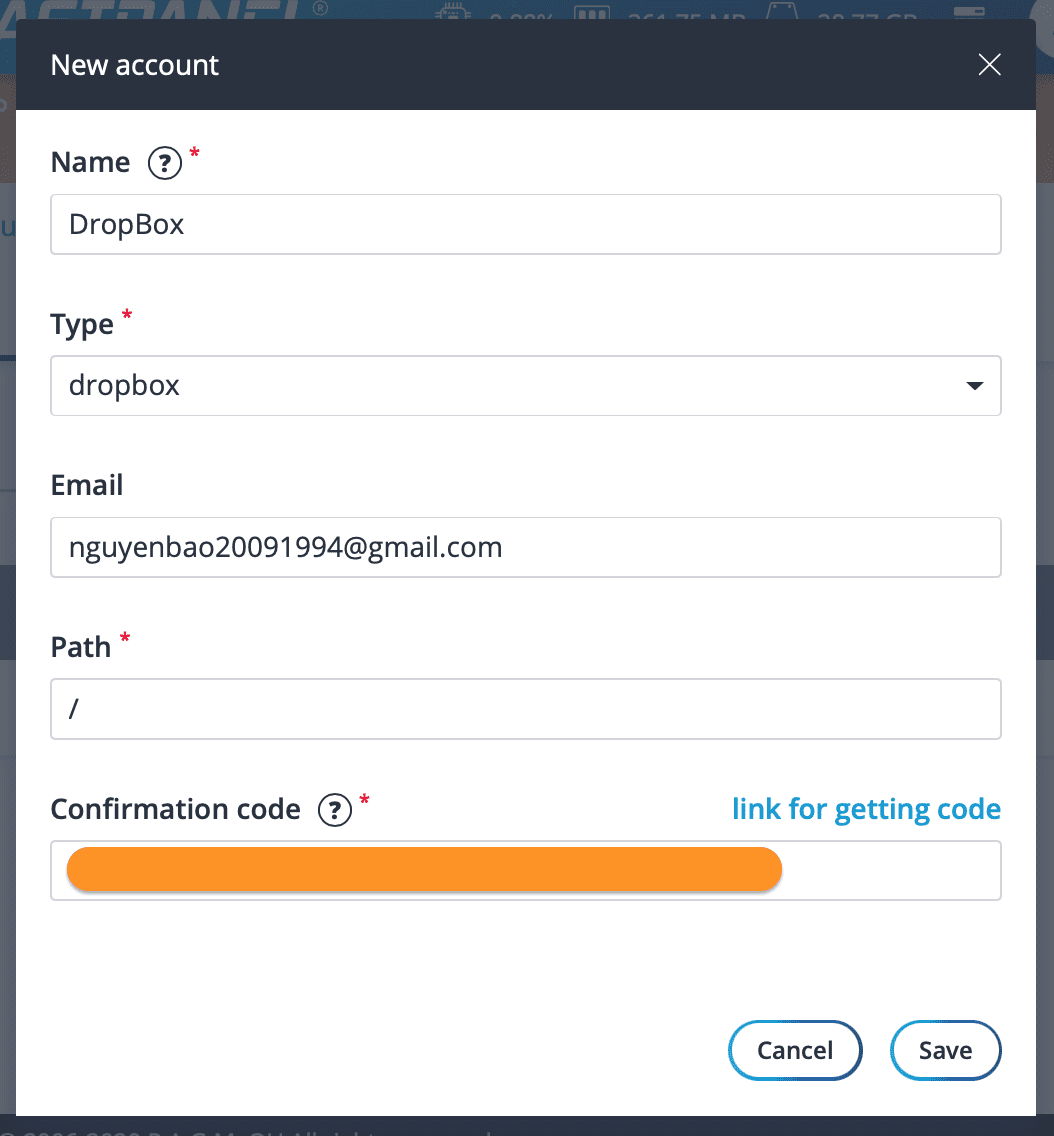This screenshot has width=1054, height=1136.
Task: Click the Email field with the gmail address
Action: click(526, 547)
